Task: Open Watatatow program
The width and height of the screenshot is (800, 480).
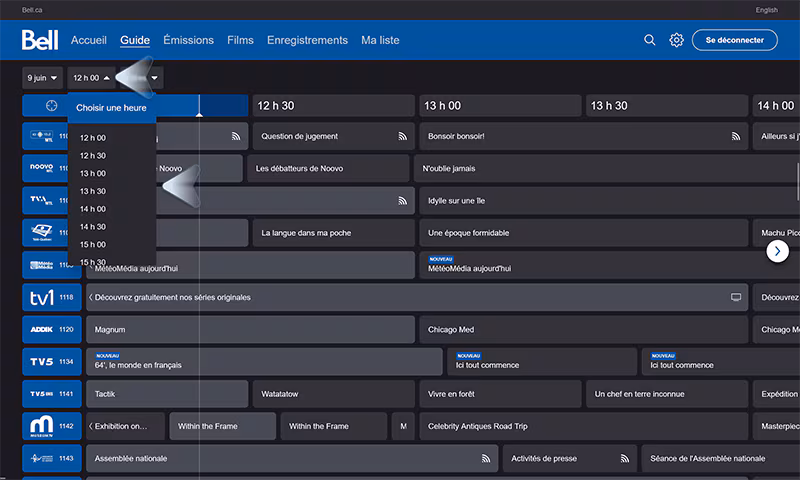Action: click(x=334, y=394)
